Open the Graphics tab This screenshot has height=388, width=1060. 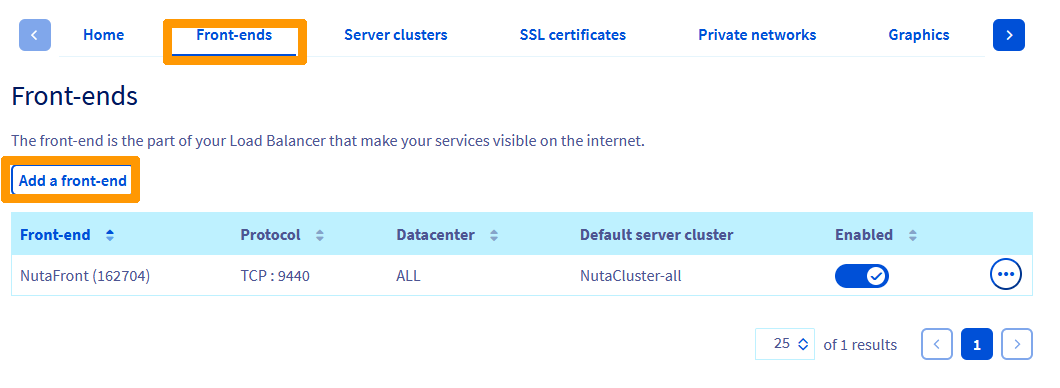point(919,34)
